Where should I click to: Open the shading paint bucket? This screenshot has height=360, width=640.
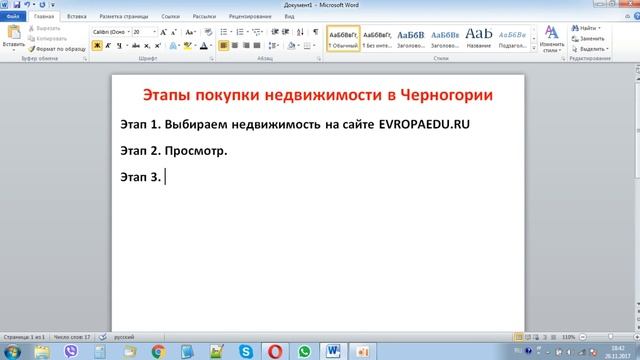291,46
